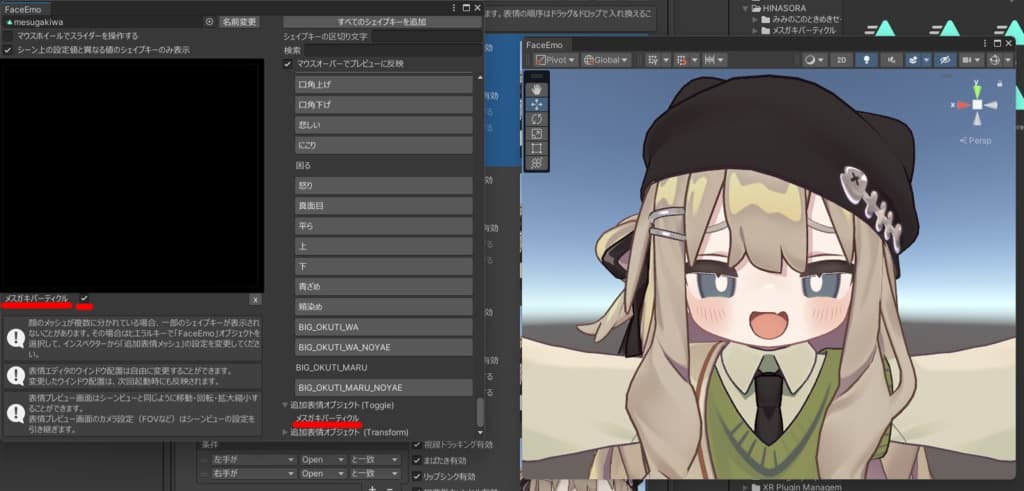Click plus button to add condition
This screenshot has width=1024, height=491.
tap(372, 488)
